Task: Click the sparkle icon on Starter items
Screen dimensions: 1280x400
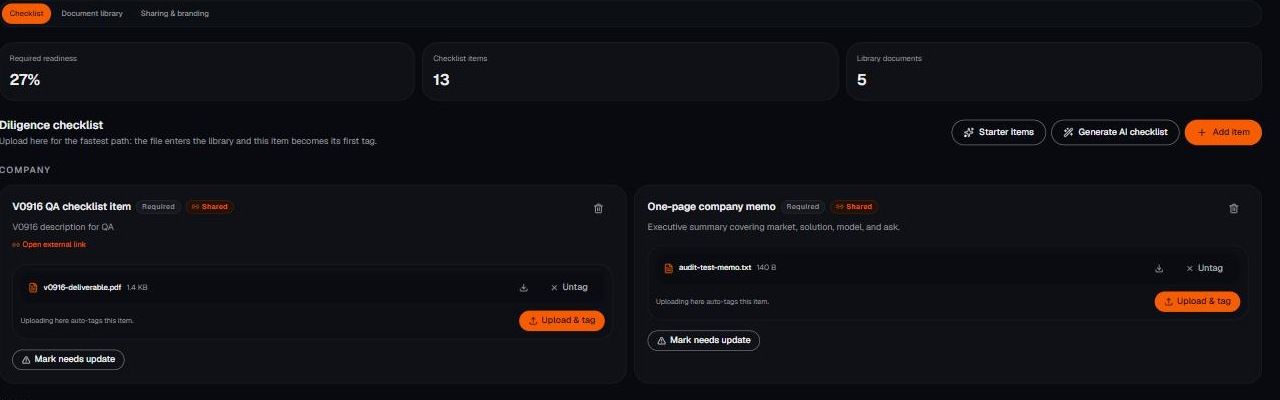Action: click(x=968, y=132)
